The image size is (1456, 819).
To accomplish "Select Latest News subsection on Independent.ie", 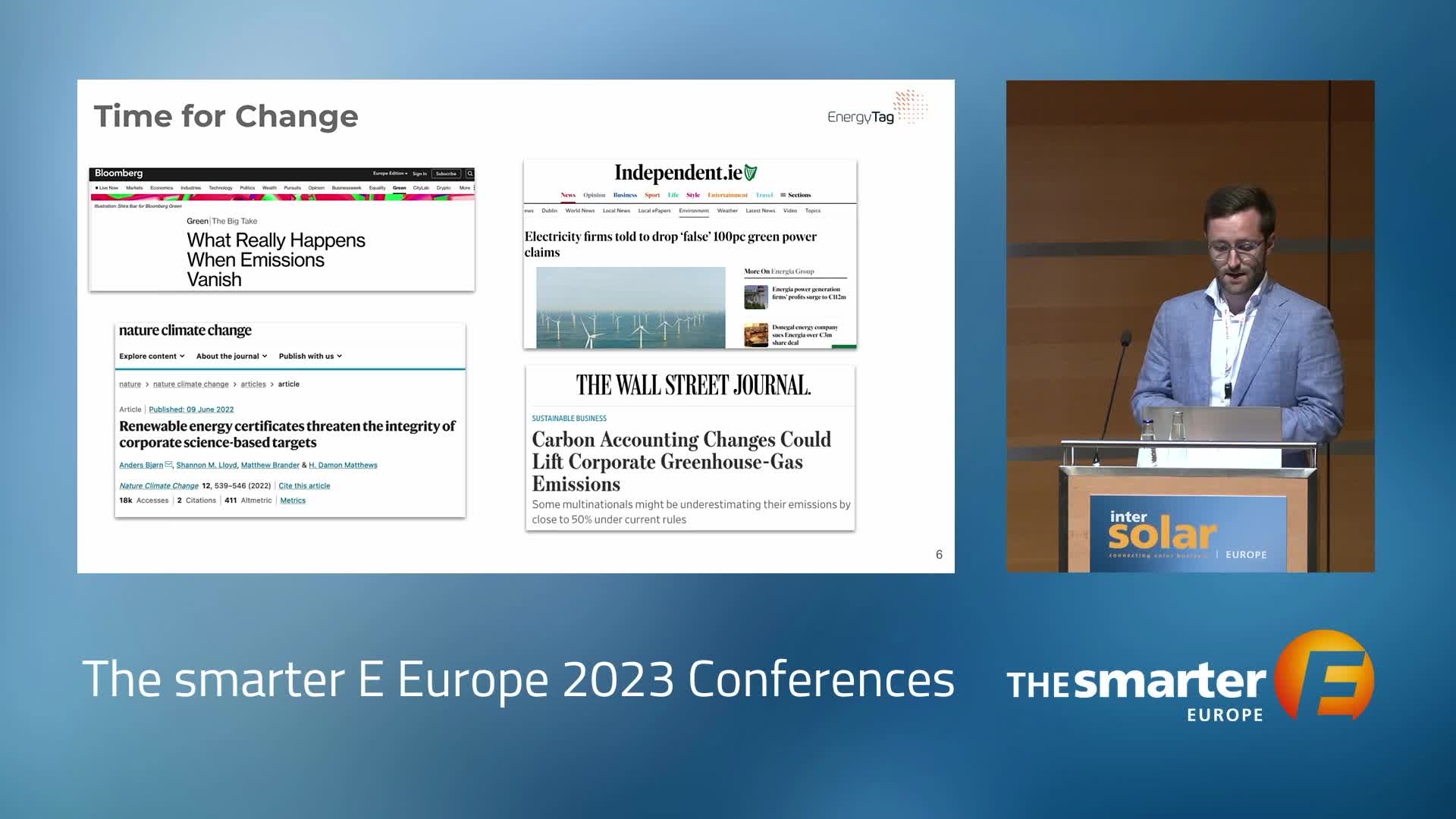I will click(761, 211).
